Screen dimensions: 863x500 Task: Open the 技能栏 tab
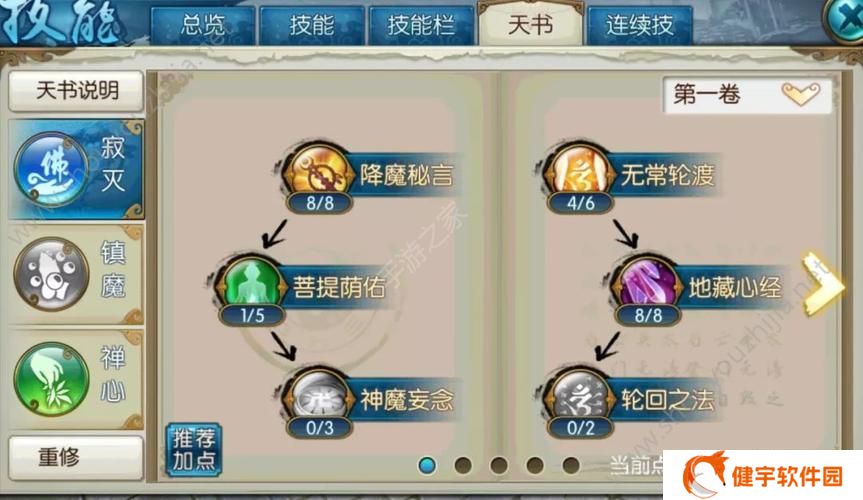[421, 25]
